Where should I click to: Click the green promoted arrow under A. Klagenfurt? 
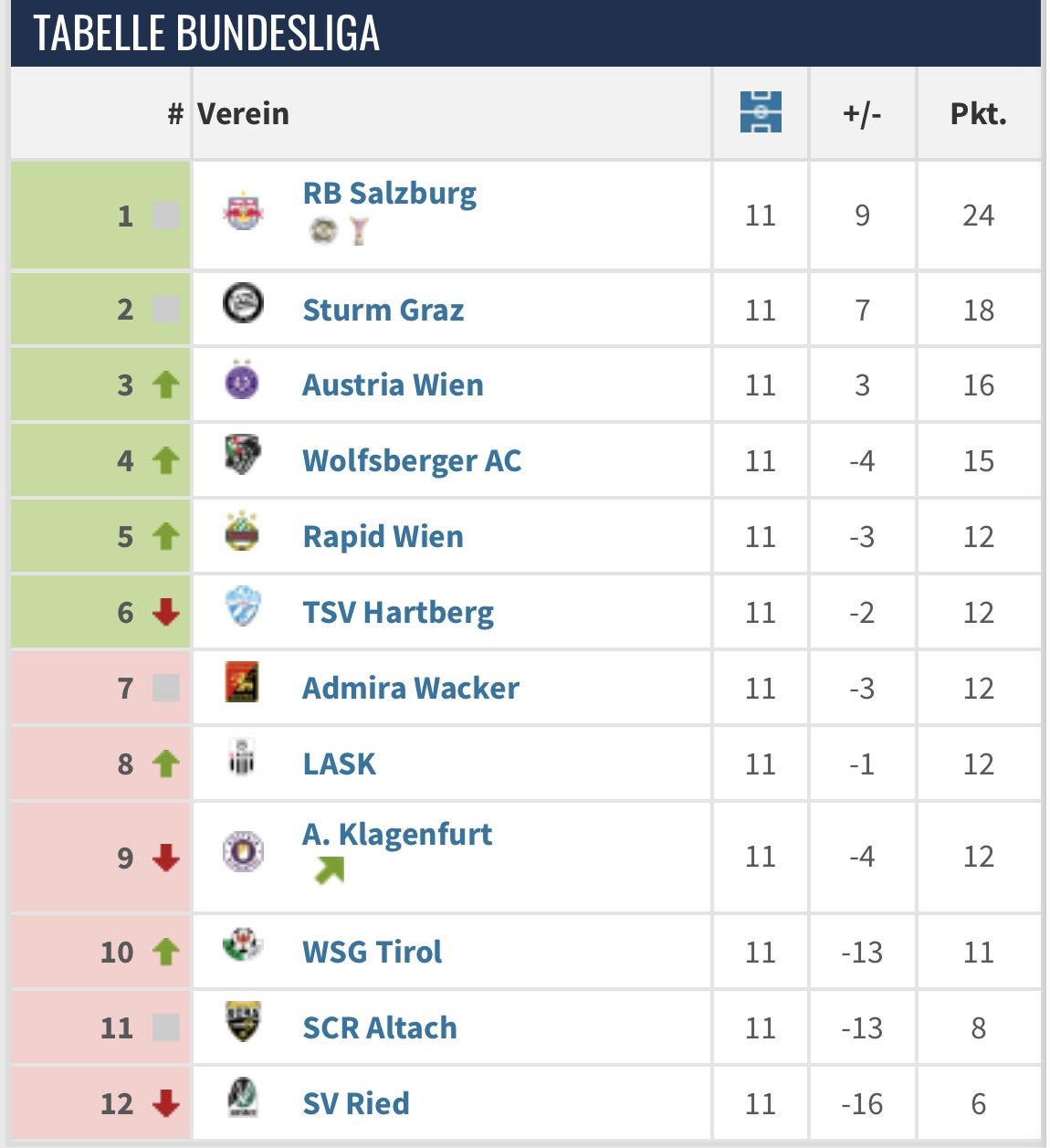[330, 870]
